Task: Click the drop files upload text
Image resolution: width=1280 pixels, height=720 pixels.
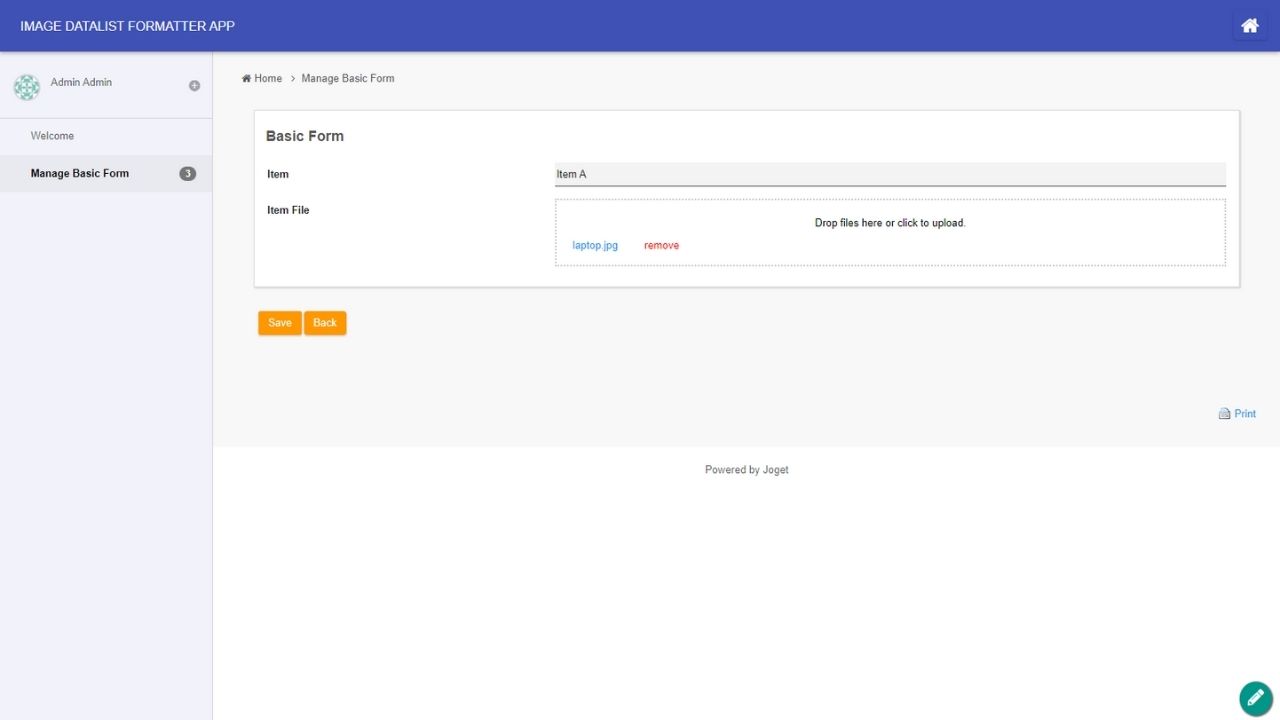Action: pyautogui.click(x=889, y=223)
